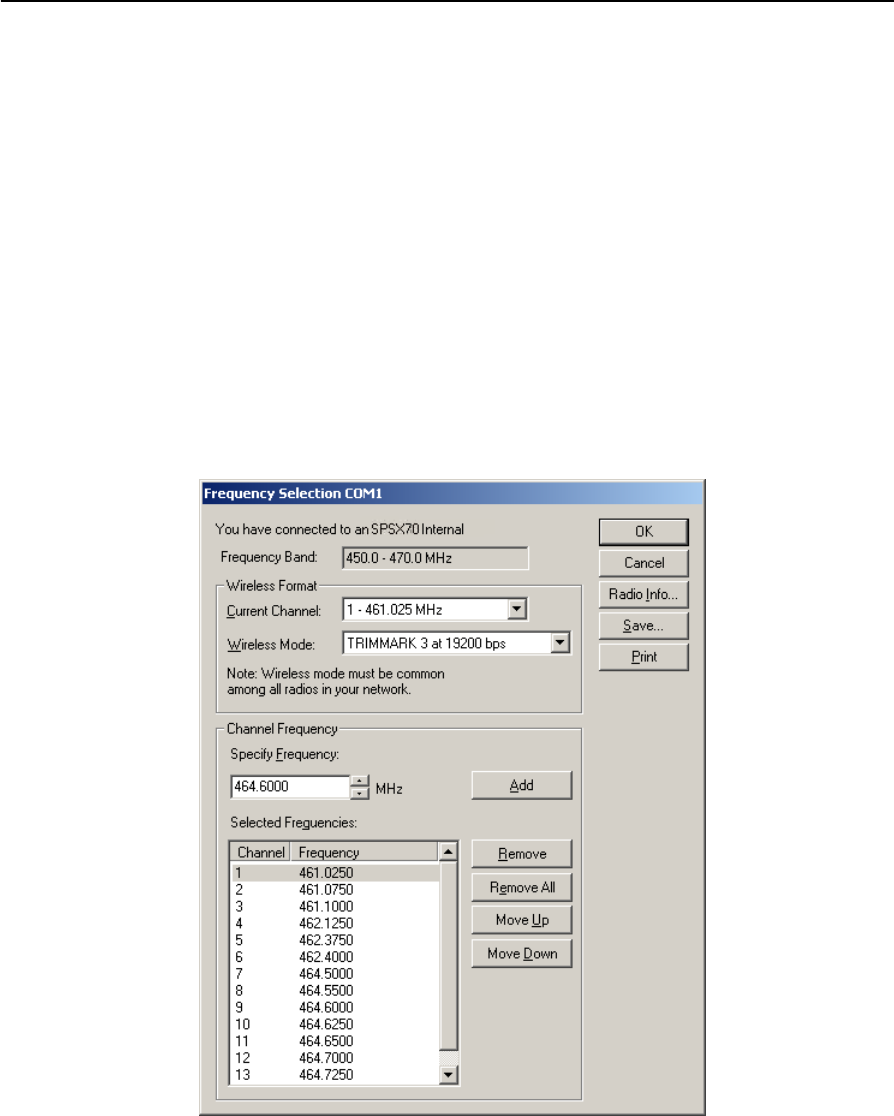Print the frequency list
Viewport: 894px width, 1116px height.
(643, 657)
